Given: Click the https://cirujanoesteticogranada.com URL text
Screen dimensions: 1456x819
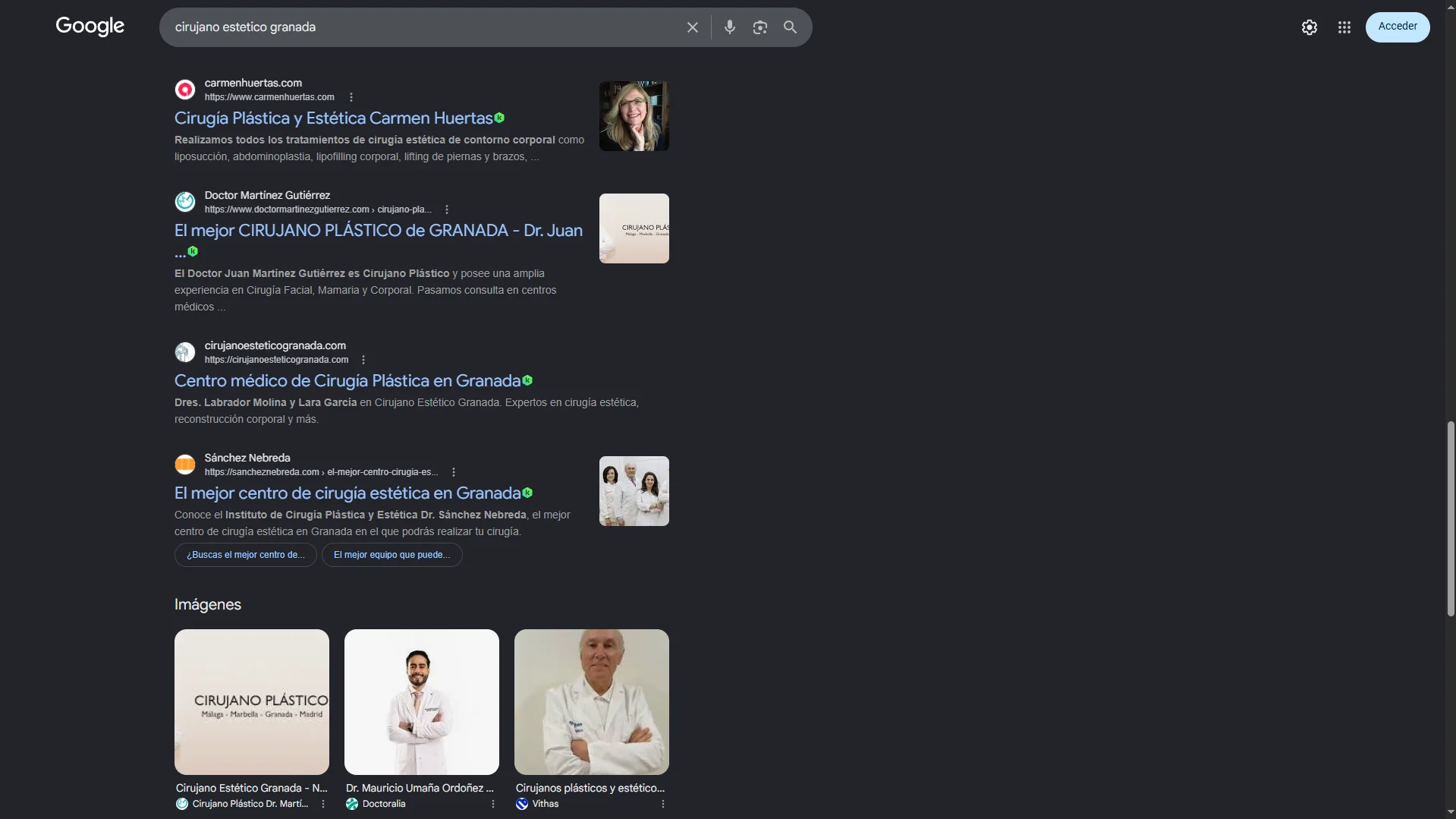Looking at the screenshot, I should 276,360.
